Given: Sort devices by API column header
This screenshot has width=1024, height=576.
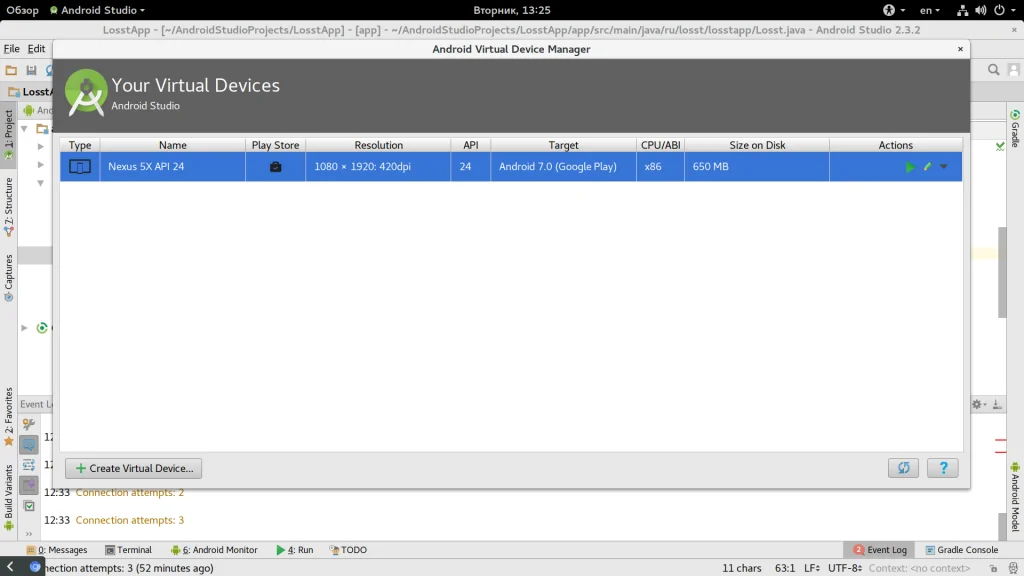Looking at the screenshot, I should pyautogui.click(x=470, y=145).
